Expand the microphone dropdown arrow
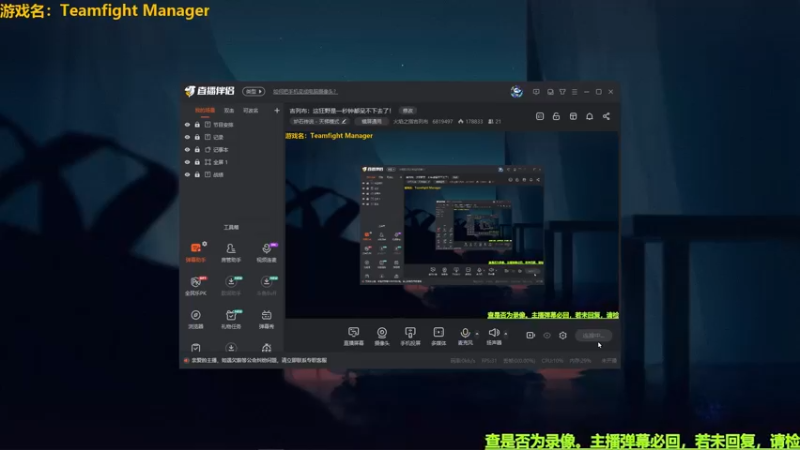Image resolution: width=800 pixels, height=450 pixels. [477, 334]
